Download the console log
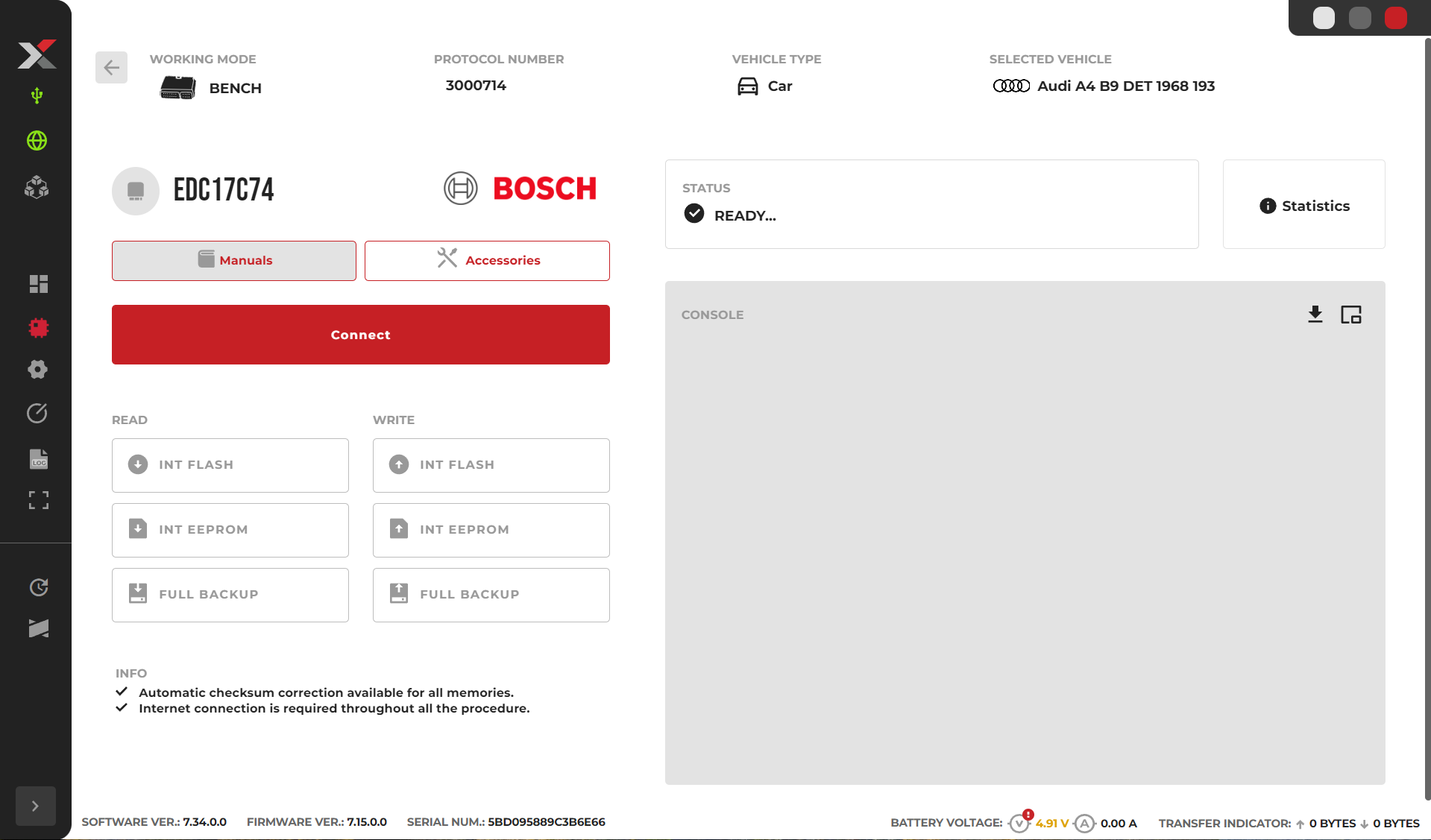 1315,315
